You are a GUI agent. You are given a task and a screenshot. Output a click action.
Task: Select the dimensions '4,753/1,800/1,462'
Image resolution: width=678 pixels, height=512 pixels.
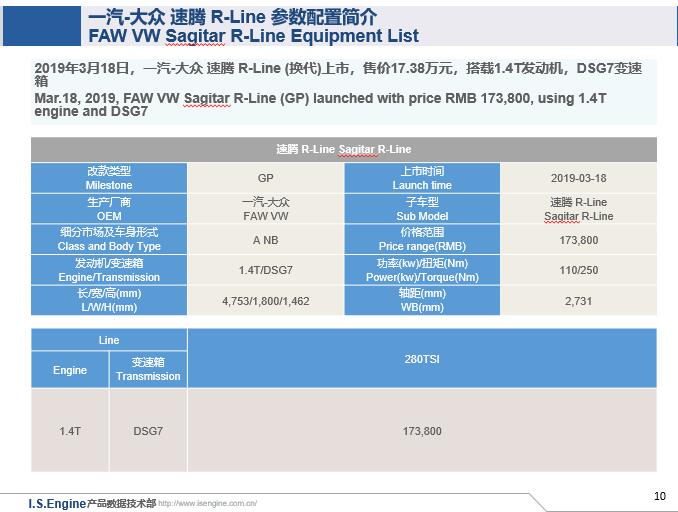(x=265, y=301)
